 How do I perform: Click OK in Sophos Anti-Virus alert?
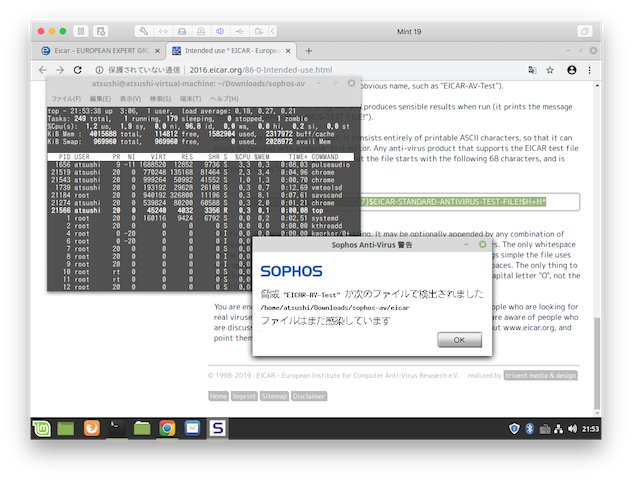click(x=459, y=340)
